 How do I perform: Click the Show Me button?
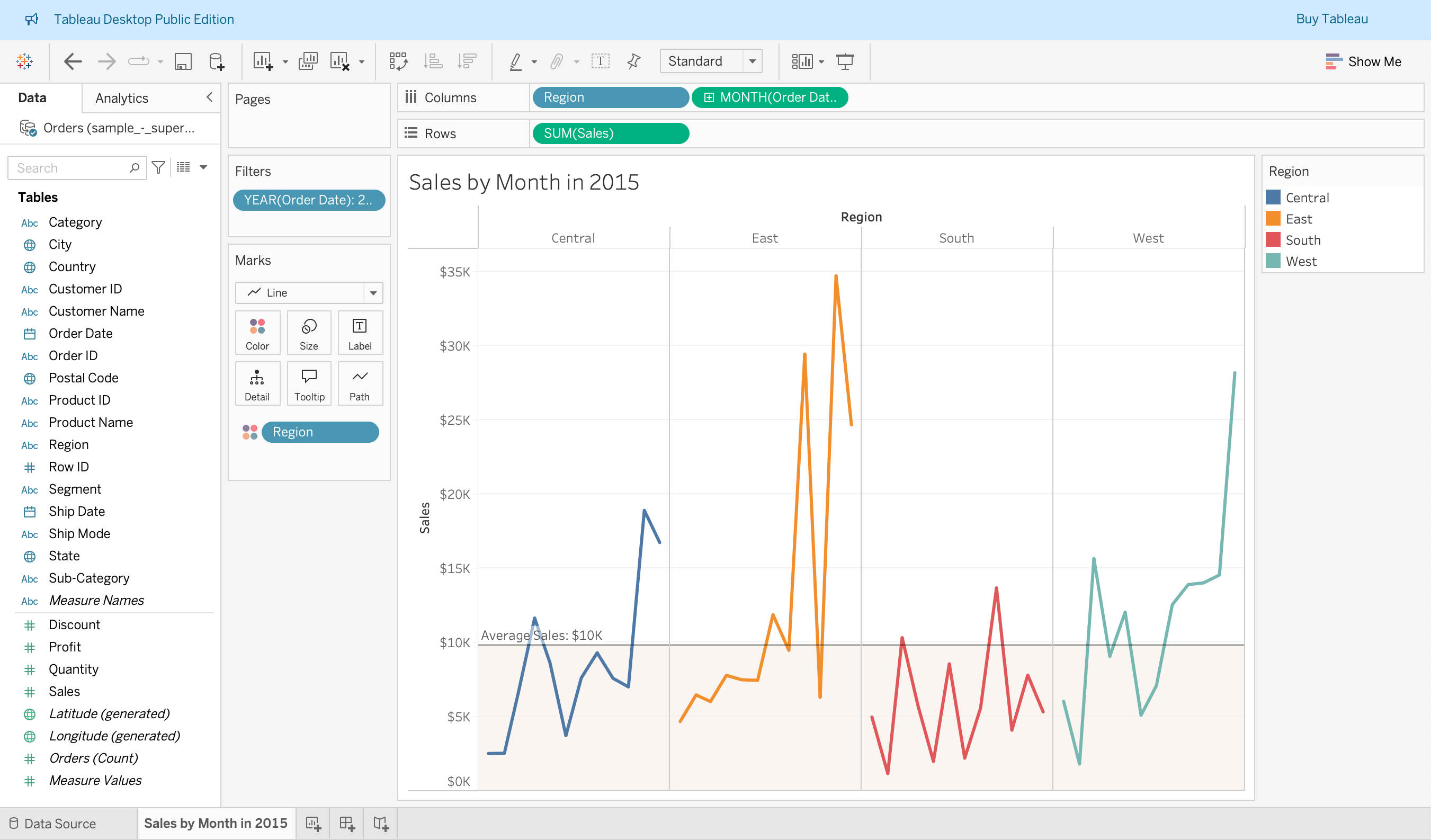(x=1363, y=61)
